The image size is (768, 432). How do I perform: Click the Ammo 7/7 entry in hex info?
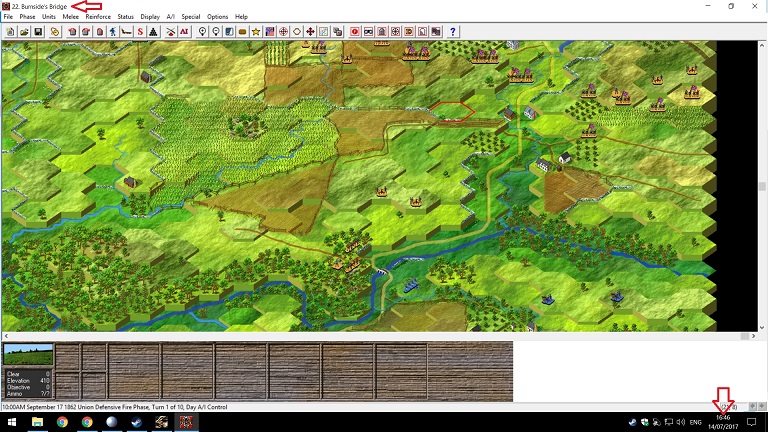pyautogui.click(x=28, y=393)
